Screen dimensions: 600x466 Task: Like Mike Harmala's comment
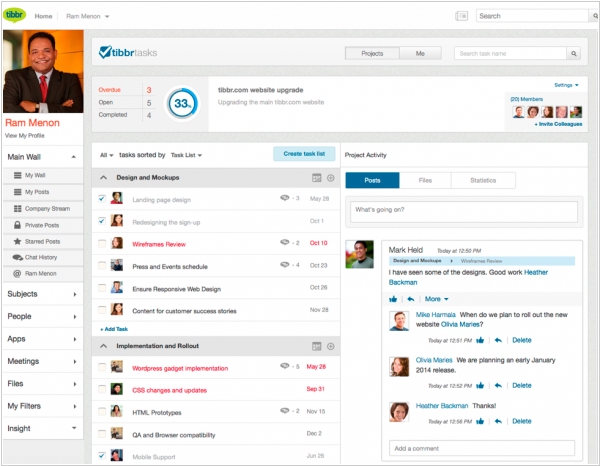(480, 340)
